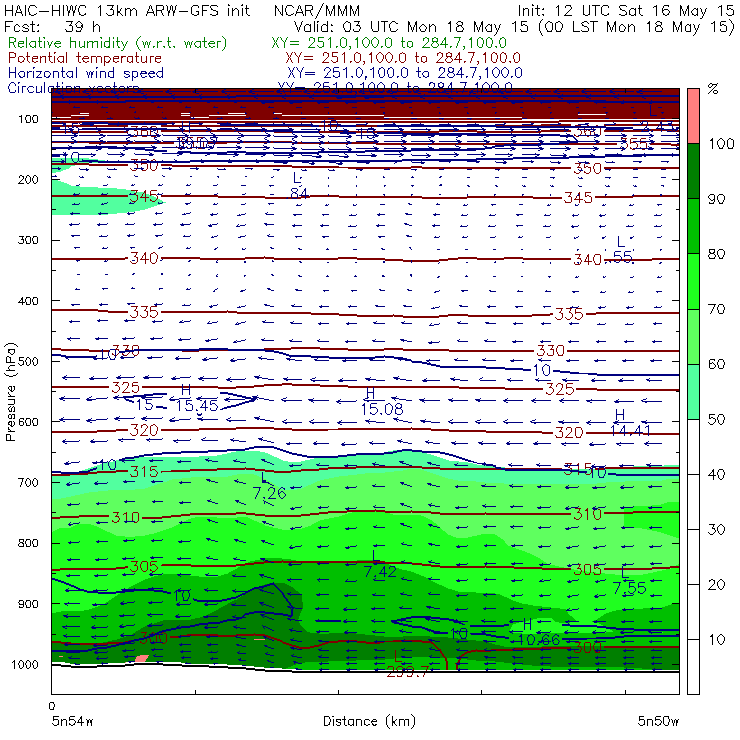This screenshot has height=740, width=740.
Task: Click the pink above-100% colorbar segment
Action: click(693, 116)
